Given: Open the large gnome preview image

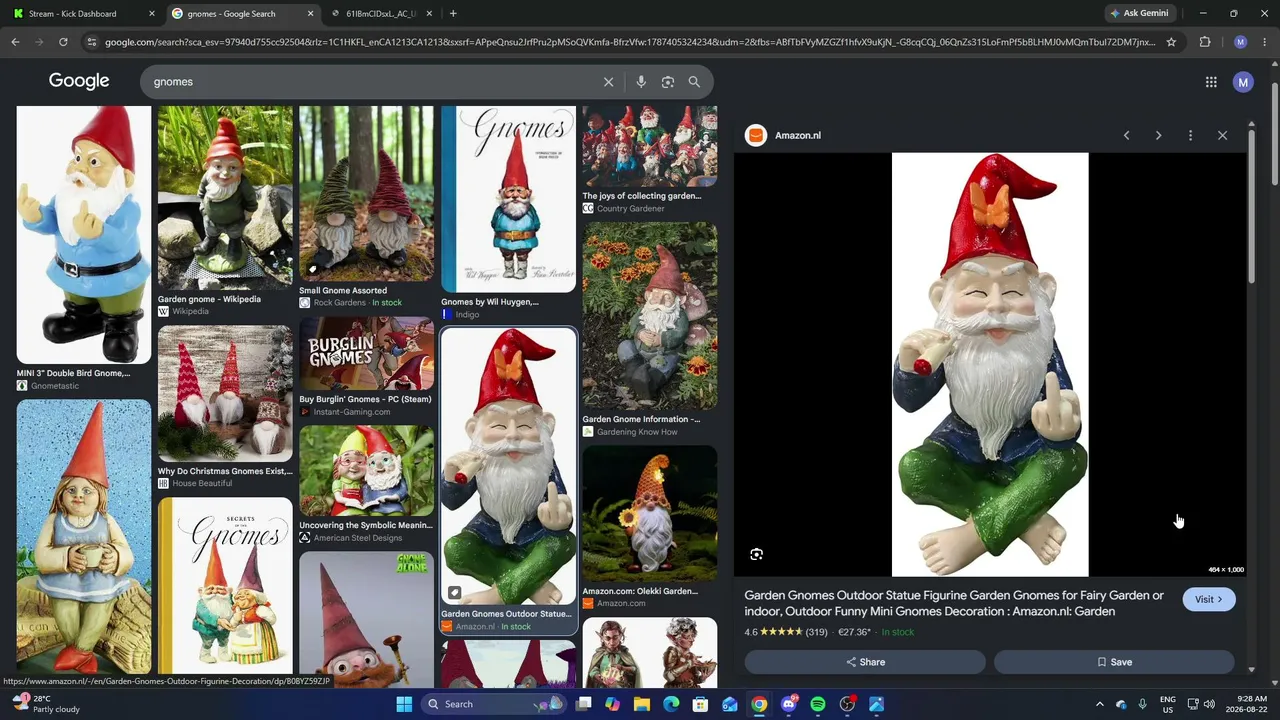Looking at the screenshot, I should pyautogui.click(x=990, y=364).
